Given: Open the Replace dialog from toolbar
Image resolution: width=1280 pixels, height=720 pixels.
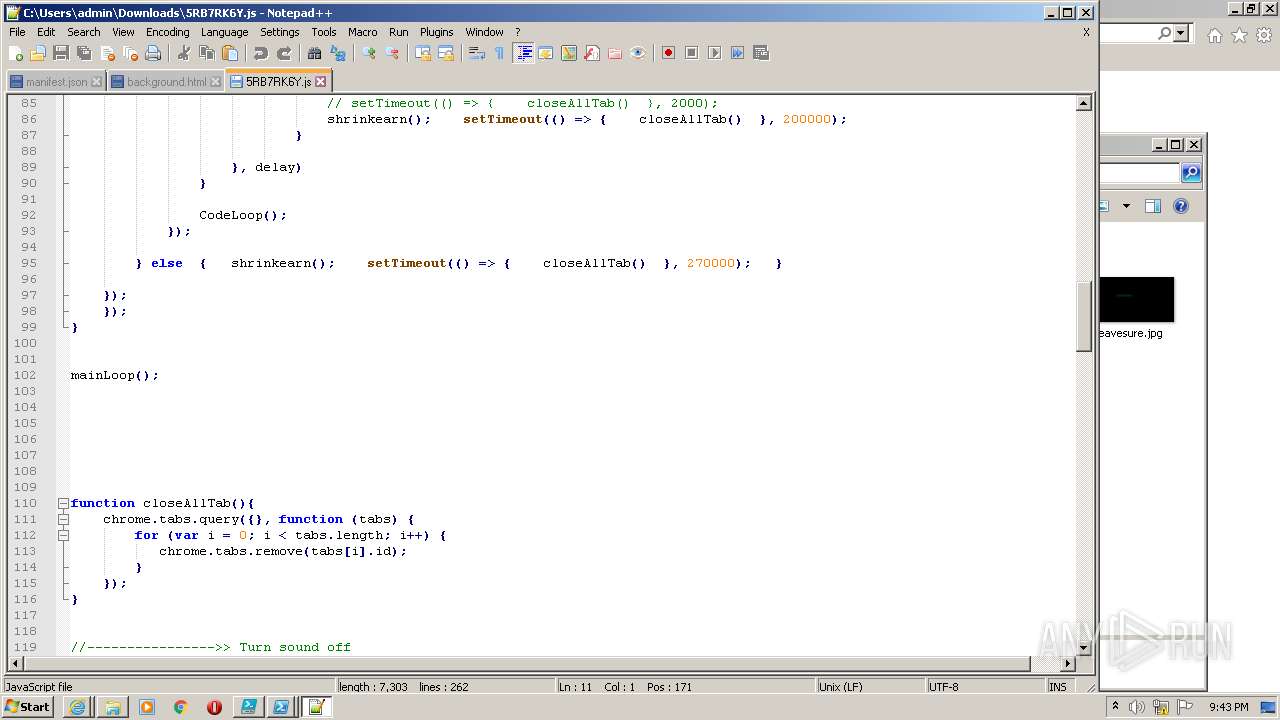Looking at the screenshot, I should [338, 53].
